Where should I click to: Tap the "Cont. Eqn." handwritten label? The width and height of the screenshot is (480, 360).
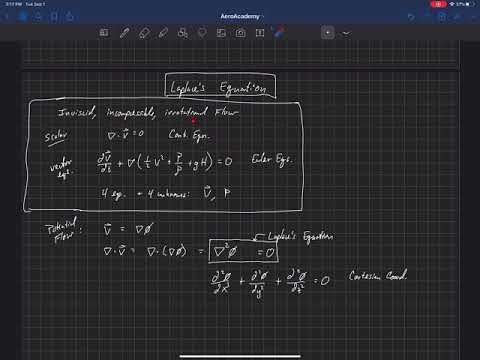pos(189,136)
